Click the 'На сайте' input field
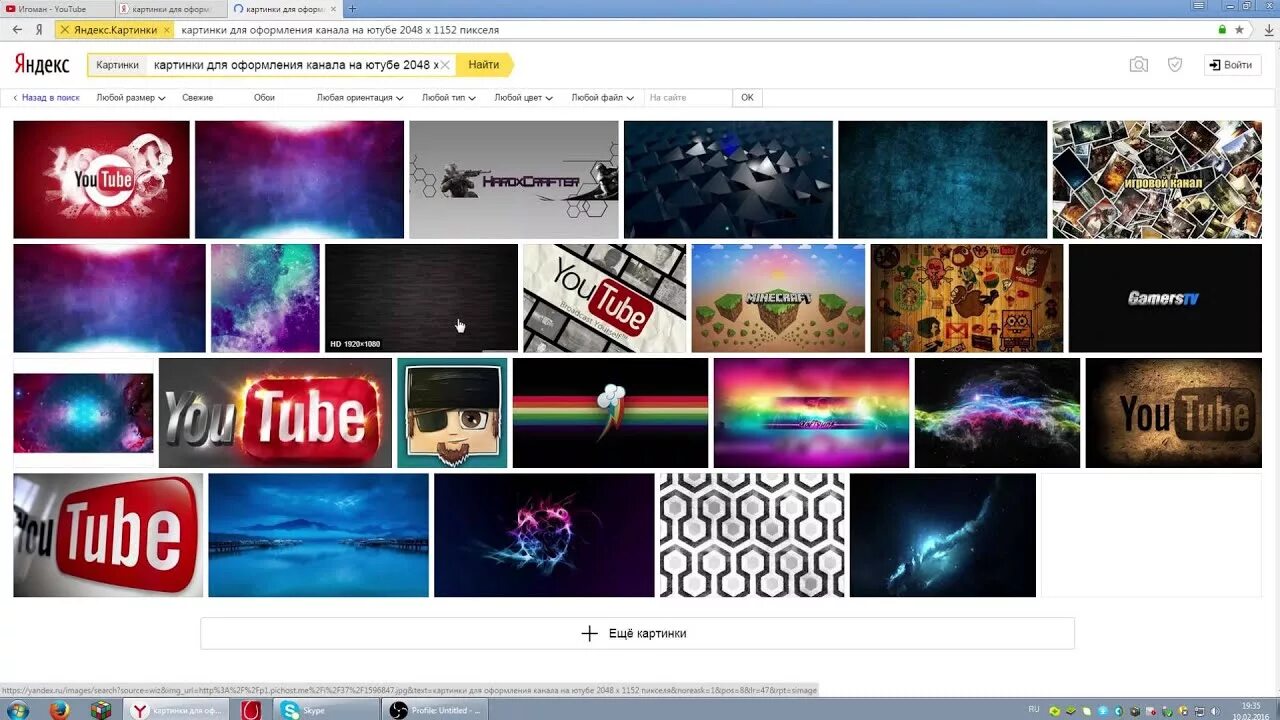This screenshot has width=1280, height=720. [687, 98]
